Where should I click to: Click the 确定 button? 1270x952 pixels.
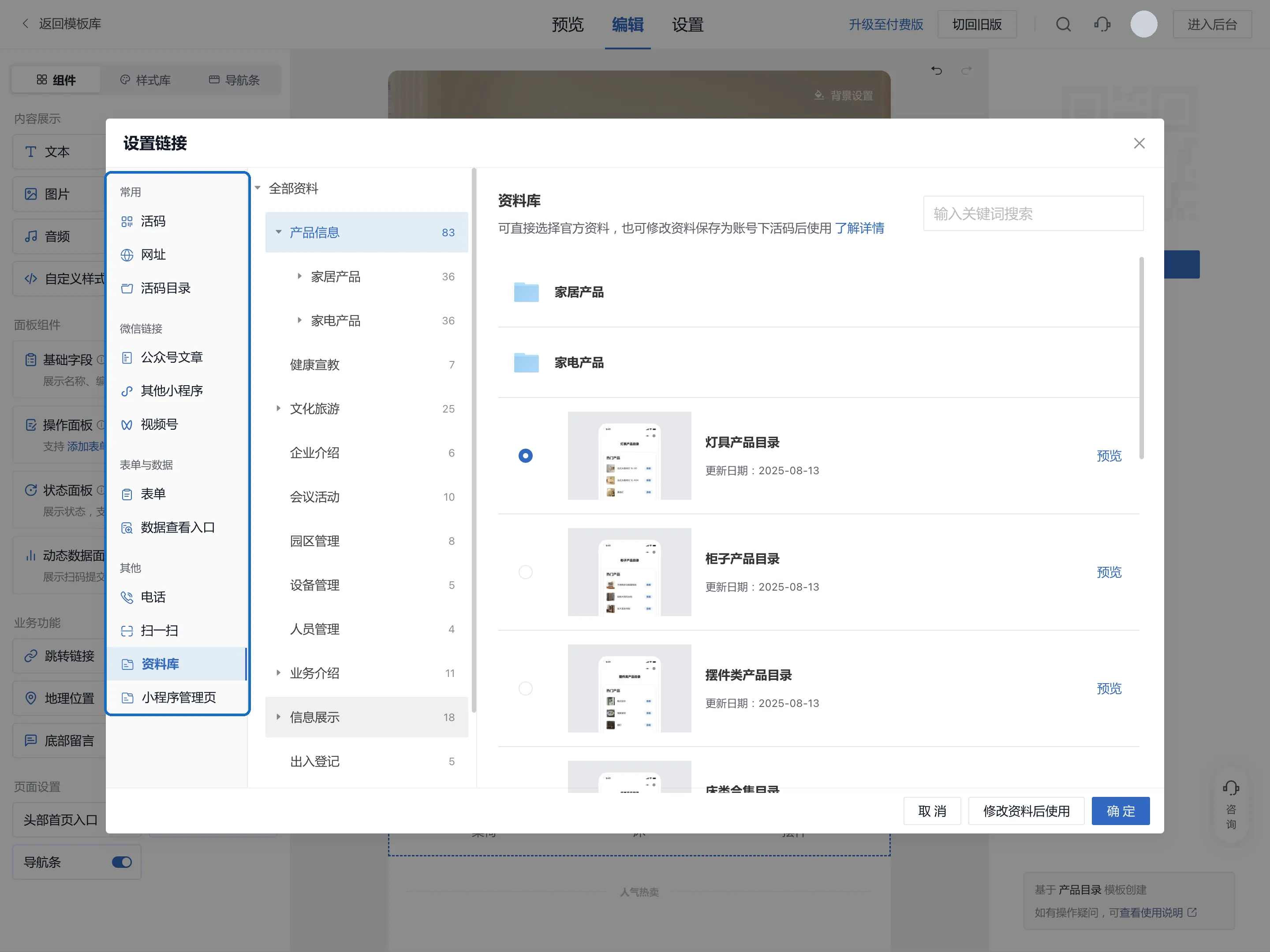click(1121, 811)
